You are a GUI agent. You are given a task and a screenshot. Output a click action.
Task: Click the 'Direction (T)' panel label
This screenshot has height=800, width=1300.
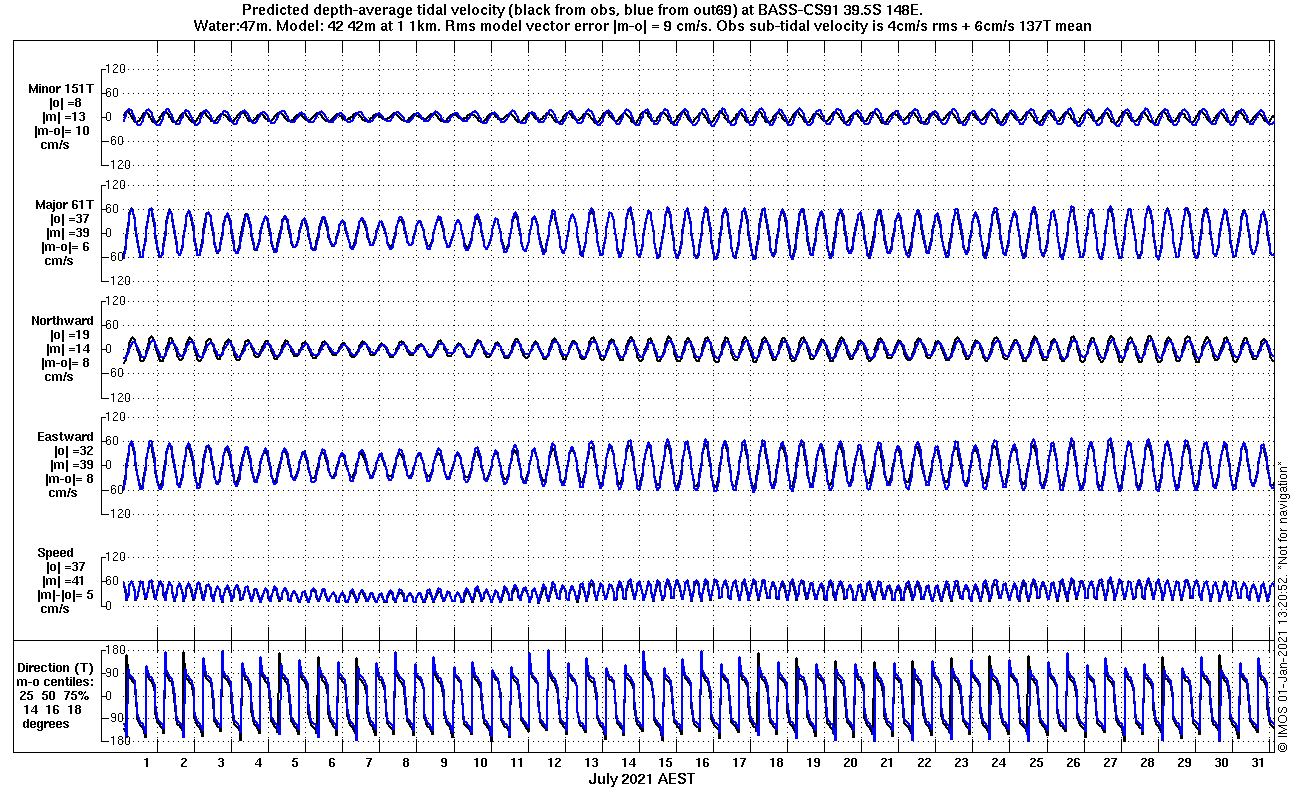(x=58, y=668)
